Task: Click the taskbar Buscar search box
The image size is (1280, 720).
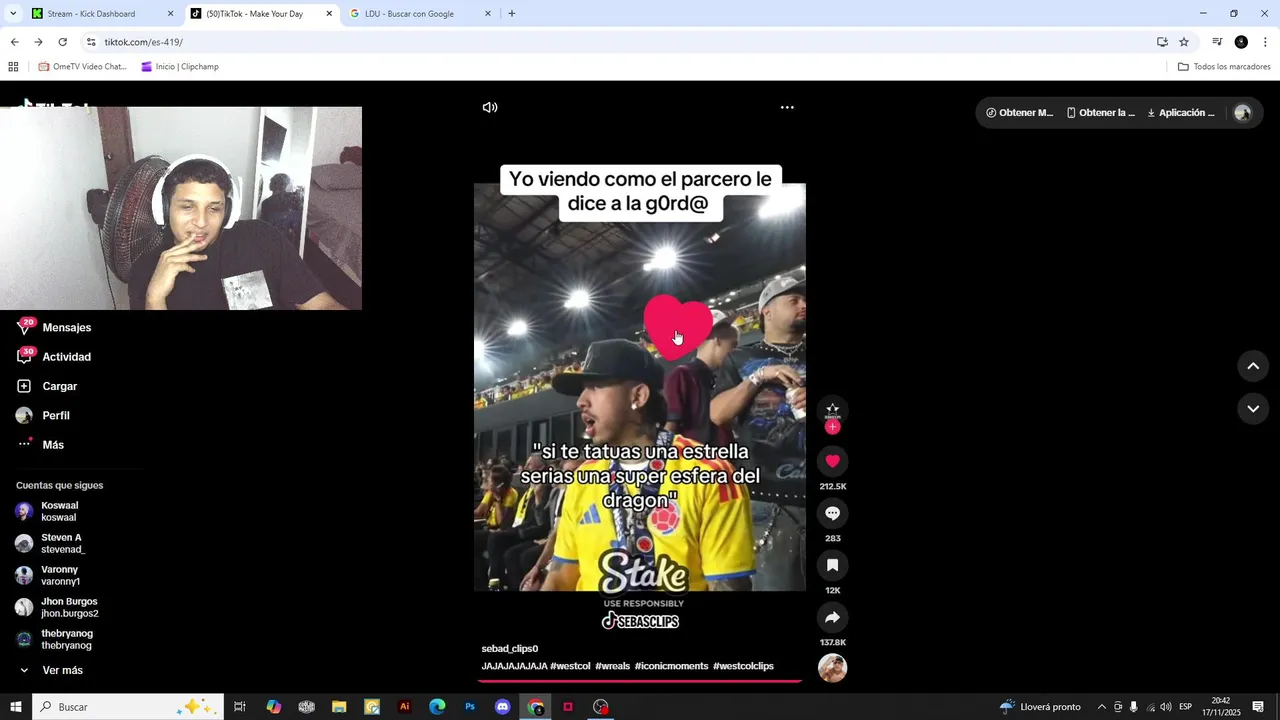Action: pyautogui.click(x=128, y=707)
